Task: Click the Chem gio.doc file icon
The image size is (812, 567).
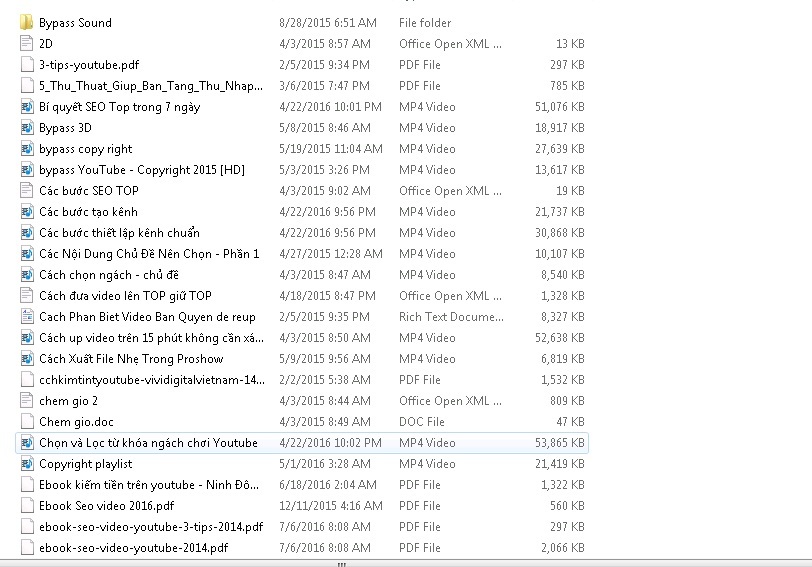Action: 26,421
